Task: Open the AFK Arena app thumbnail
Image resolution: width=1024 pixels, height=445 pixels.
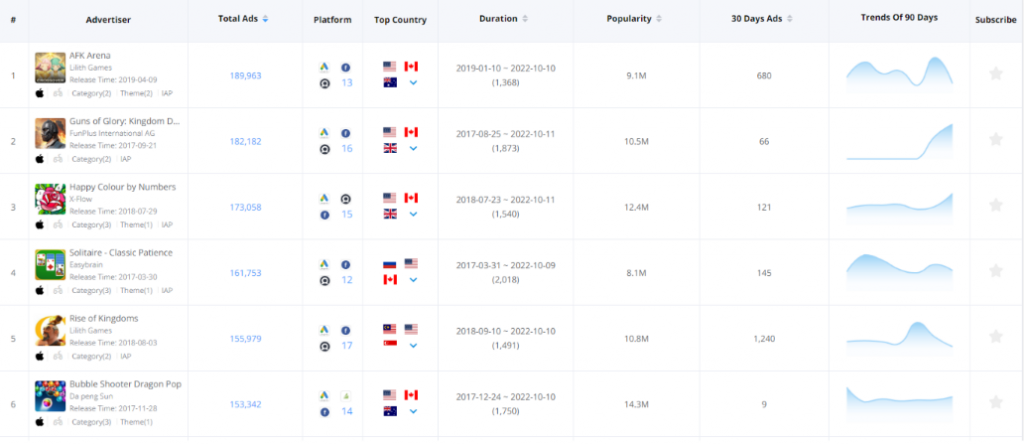Action: point(50,67)
